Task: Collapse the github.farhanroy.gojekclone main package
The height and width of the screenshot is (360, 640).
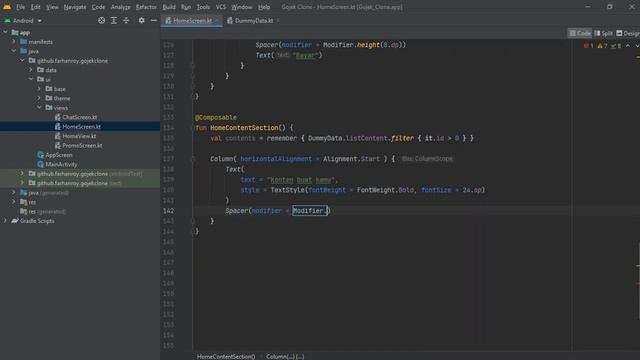Action: pos(22,60)
